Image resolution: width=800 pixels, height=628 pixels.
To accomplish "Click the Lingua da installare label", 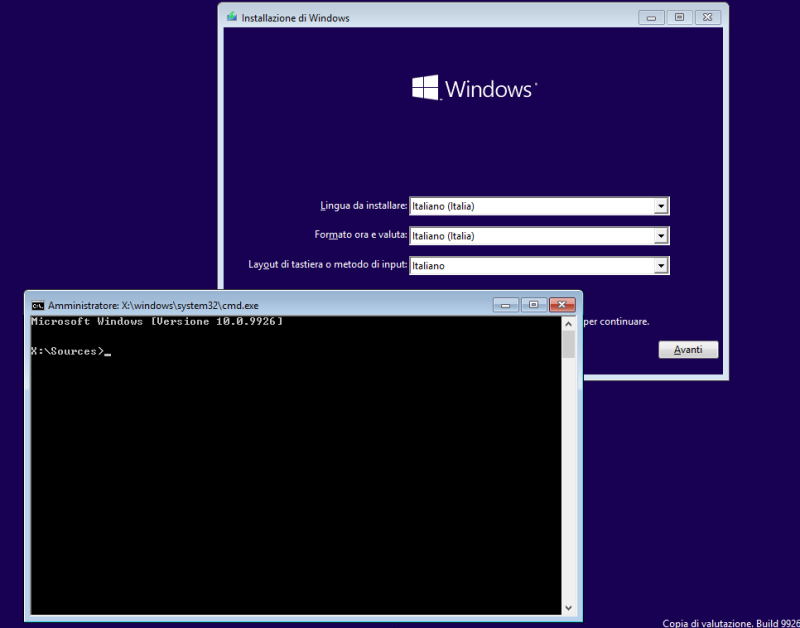I will (364, 206).
